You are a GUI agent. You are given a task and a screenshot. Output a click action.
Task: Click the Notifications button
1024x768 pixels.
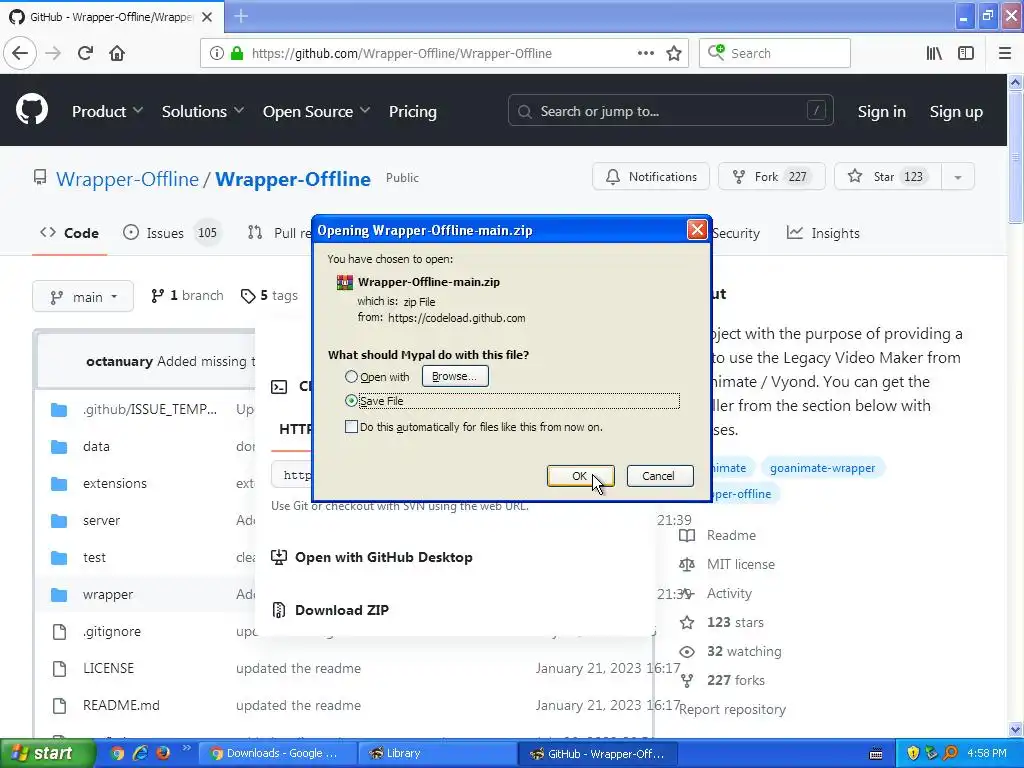tap(650, 177)
